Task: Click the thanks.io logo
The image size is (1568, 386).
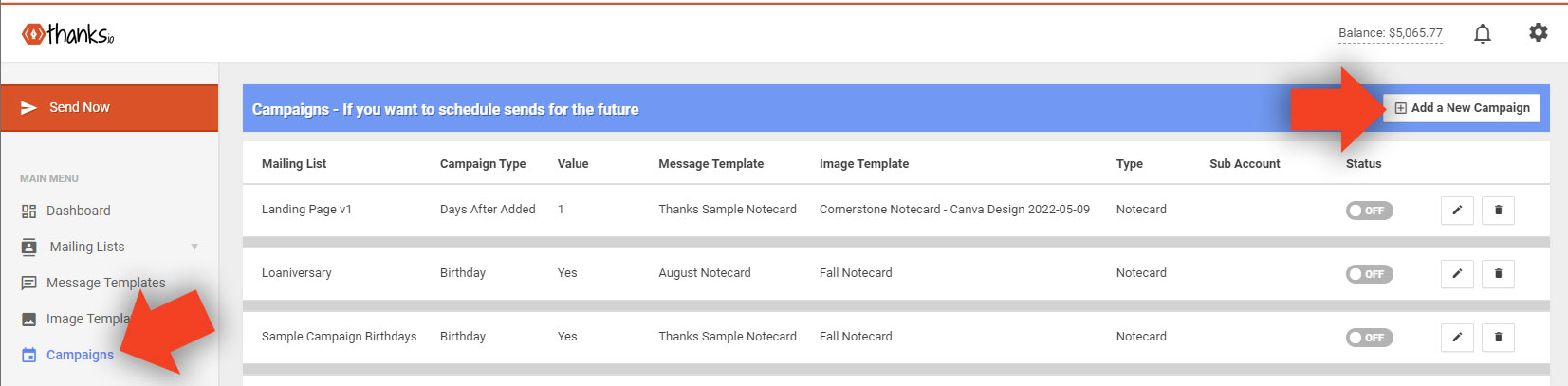Action: click(67, 35)
